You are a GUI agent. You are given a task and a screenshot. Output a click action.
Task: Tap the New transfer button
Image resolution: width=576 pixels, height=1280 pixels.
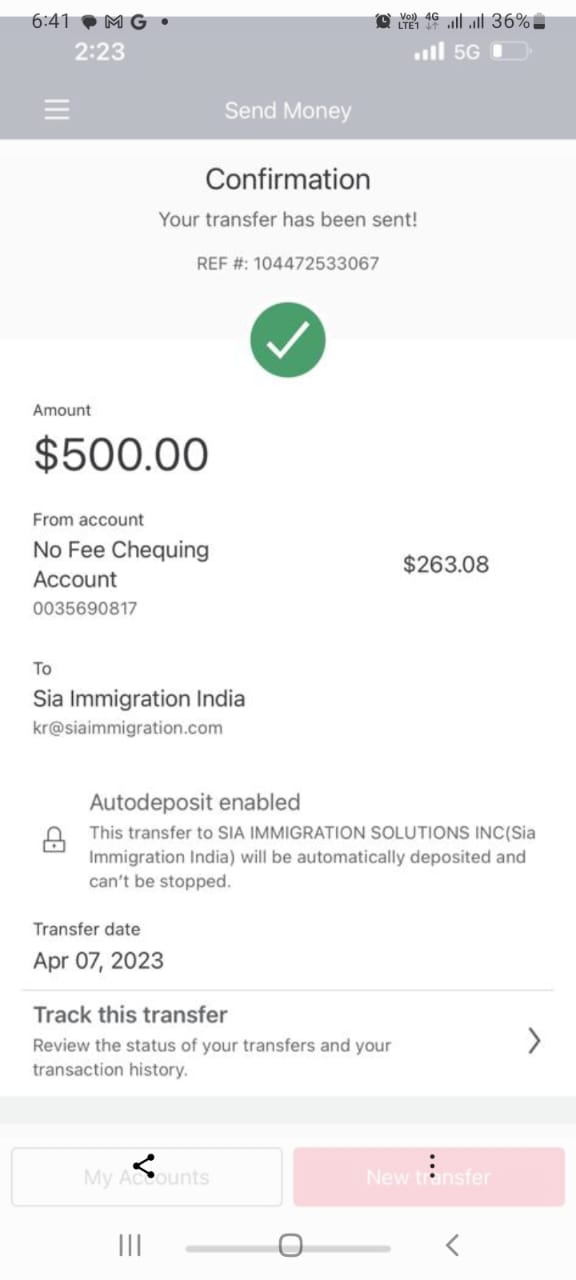tap(429, 1177)
